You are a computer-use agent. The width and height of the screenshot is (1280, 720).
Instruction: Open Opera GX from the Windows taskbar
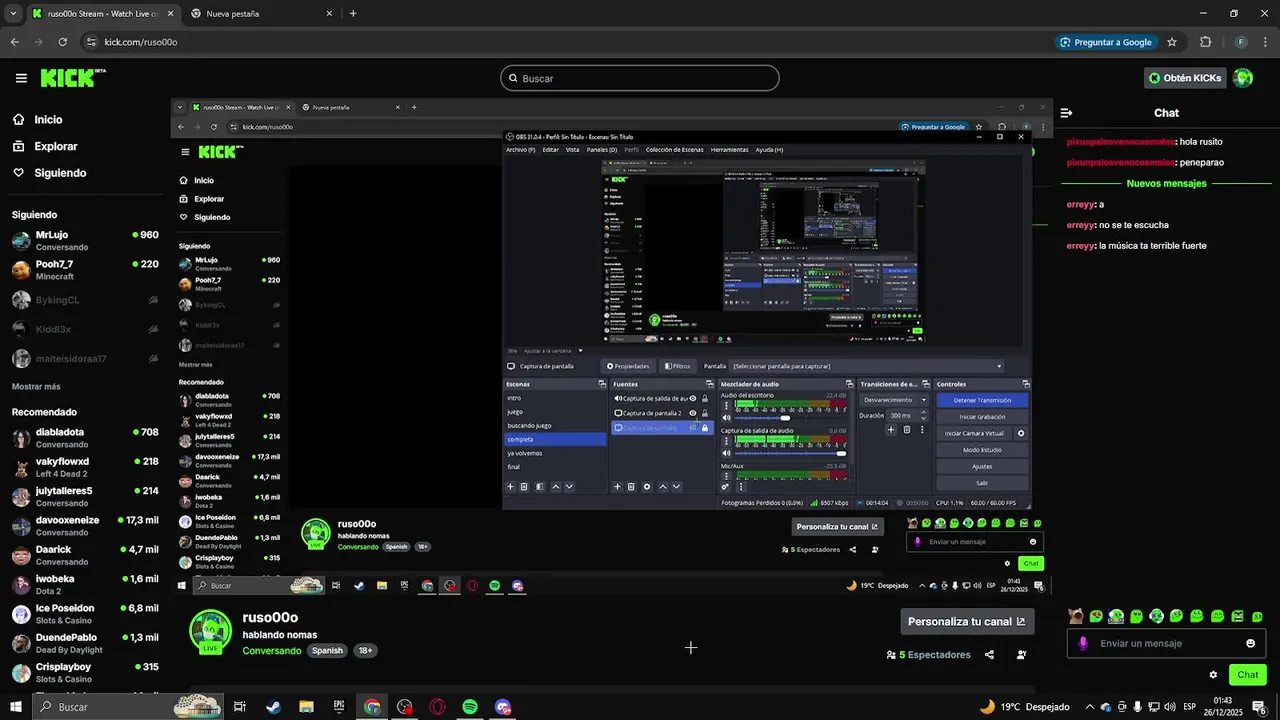coord(437,707)
